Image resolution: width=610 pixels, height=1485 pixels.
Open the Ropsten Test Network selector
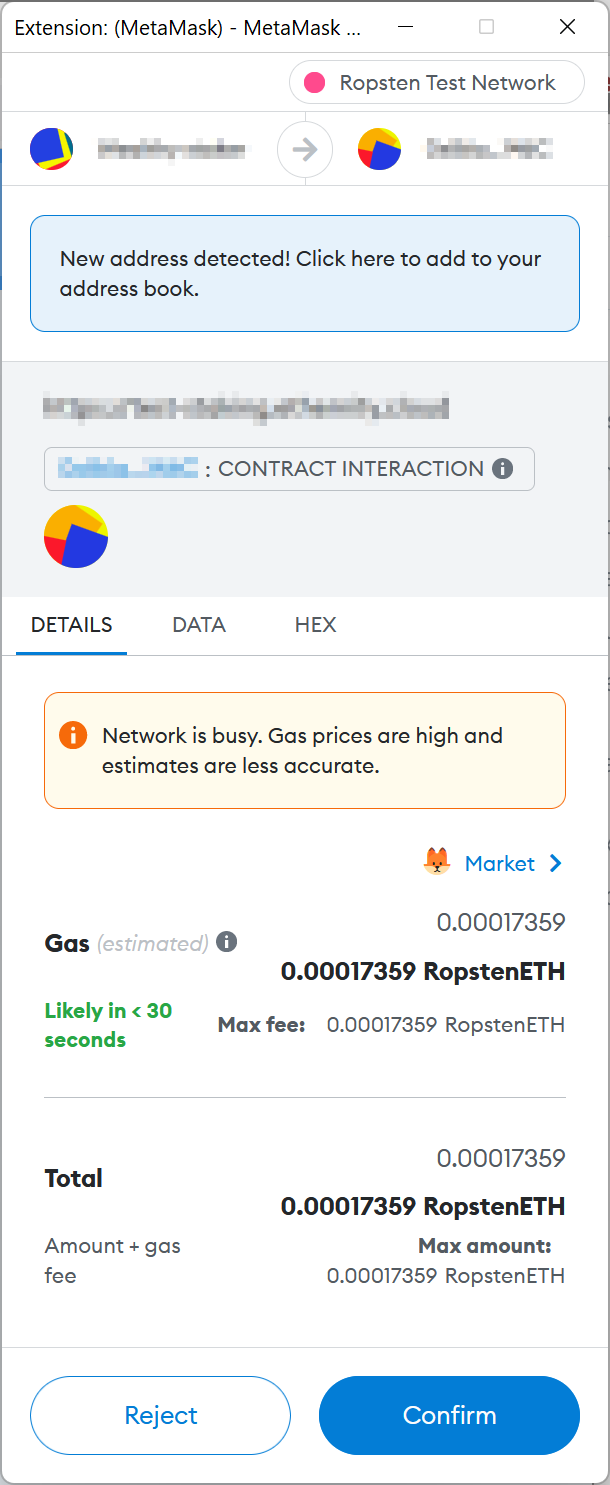[436, 83]
